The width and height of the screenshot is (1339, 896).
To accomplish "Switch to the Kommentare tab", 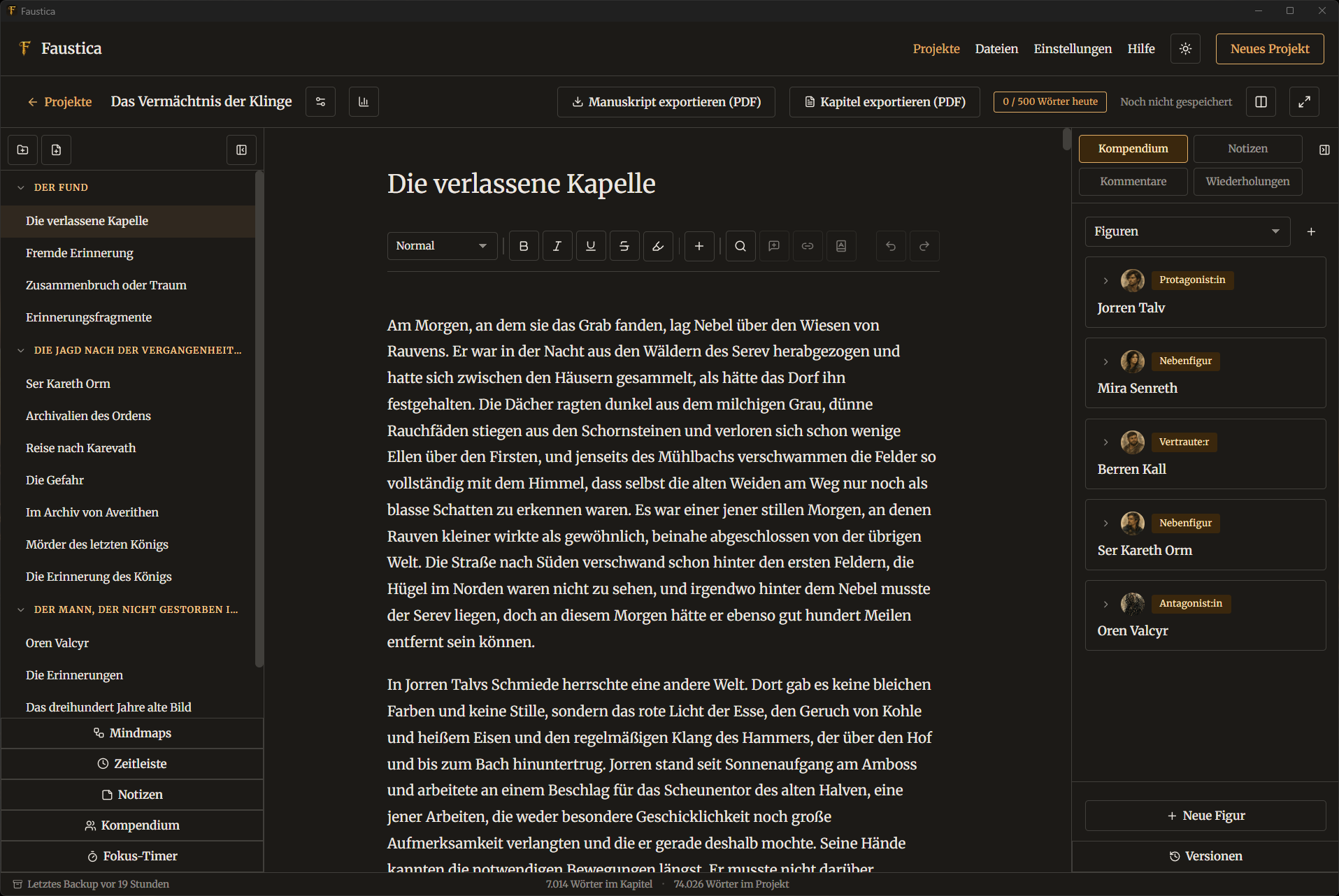I will (x=1133, y=182).
